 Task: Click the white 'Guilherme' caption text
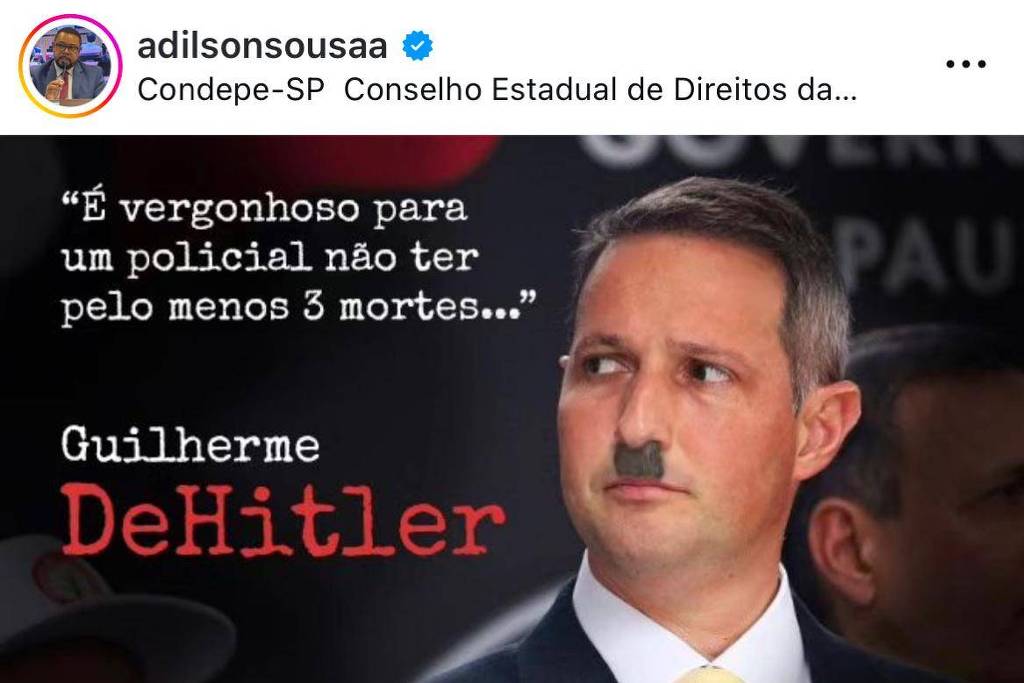coord(190,445)
